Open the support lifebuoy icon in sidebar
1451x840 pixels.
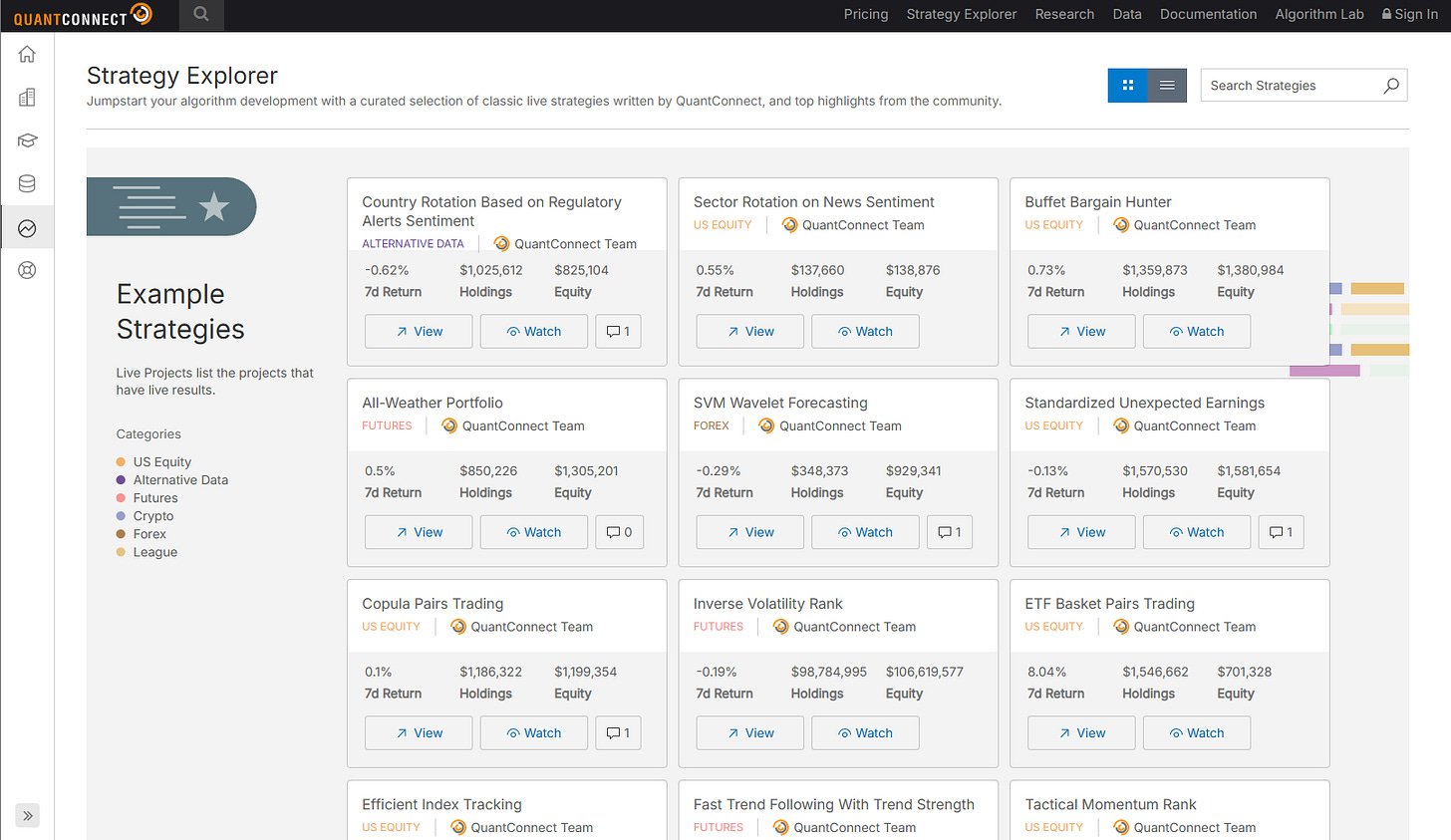tap(27, 270)
